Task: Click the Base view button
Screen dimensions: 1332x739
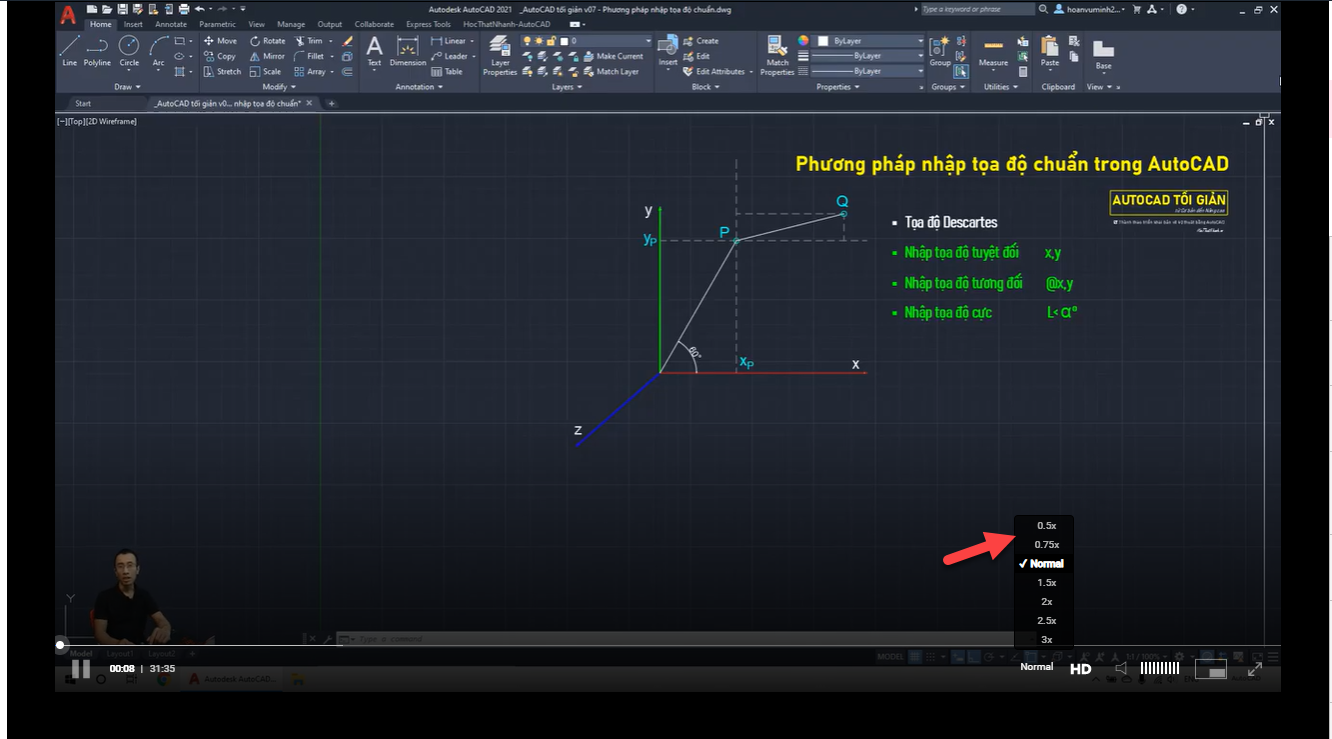Action: pyautogui.click(x=1103, y=54)
